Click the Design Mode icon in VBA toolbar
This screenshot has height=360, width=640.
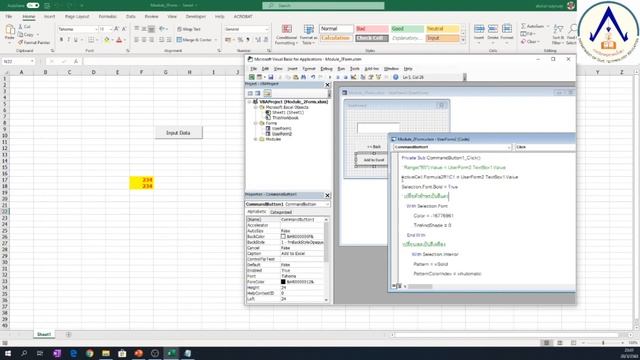[353, 77]
